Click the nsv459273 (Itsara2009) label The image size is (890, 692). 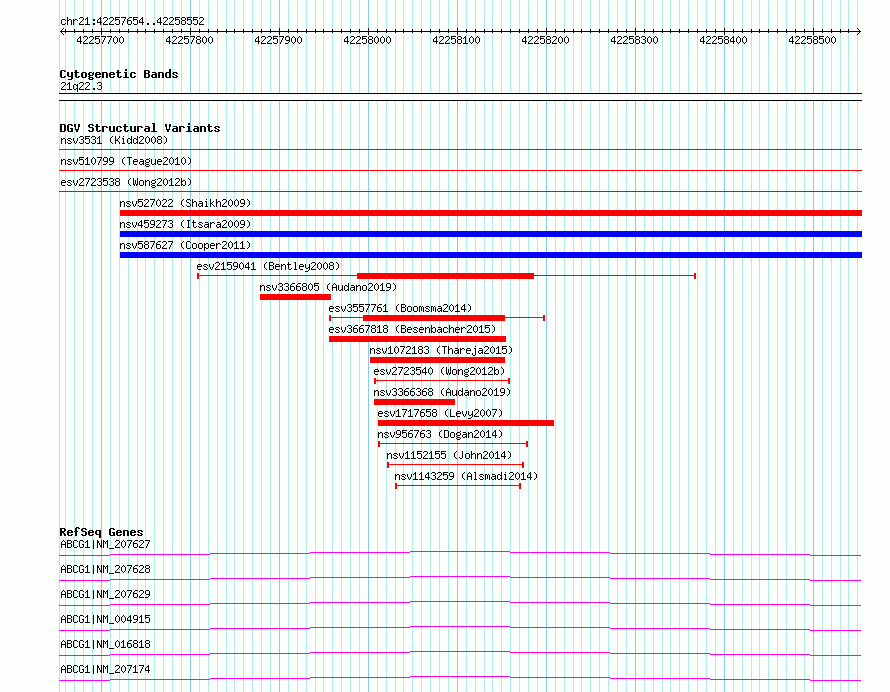pyautogui.click(x=185, y=224)
